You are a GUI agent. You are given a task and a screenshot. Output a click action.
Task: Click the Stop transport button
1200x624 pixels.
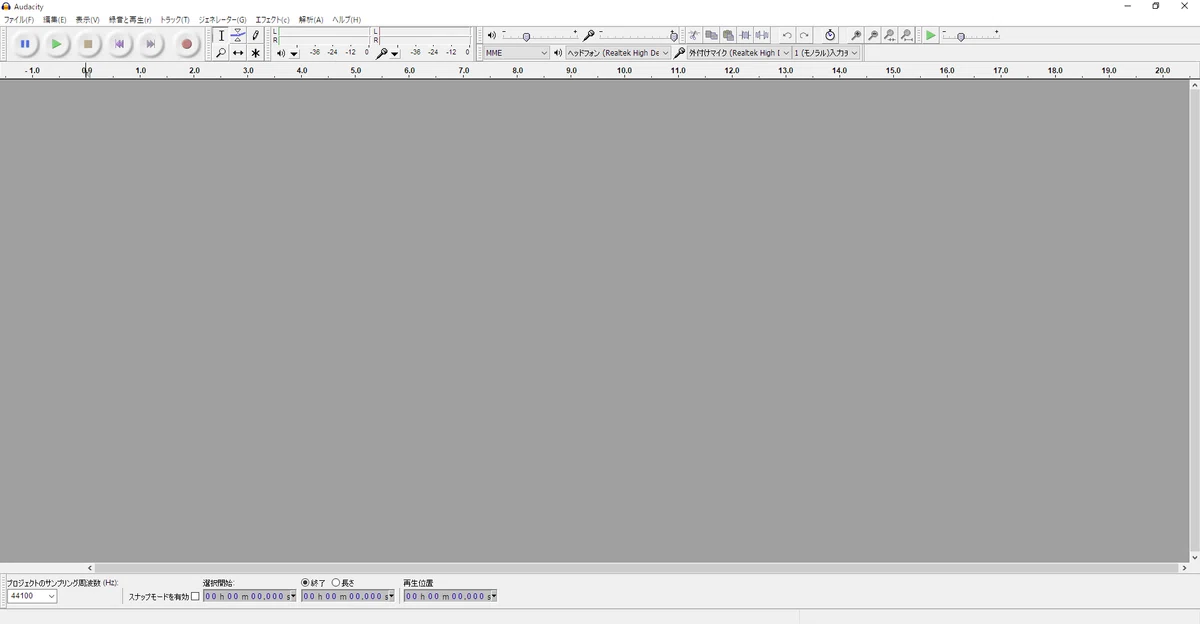tap(88, 44)
